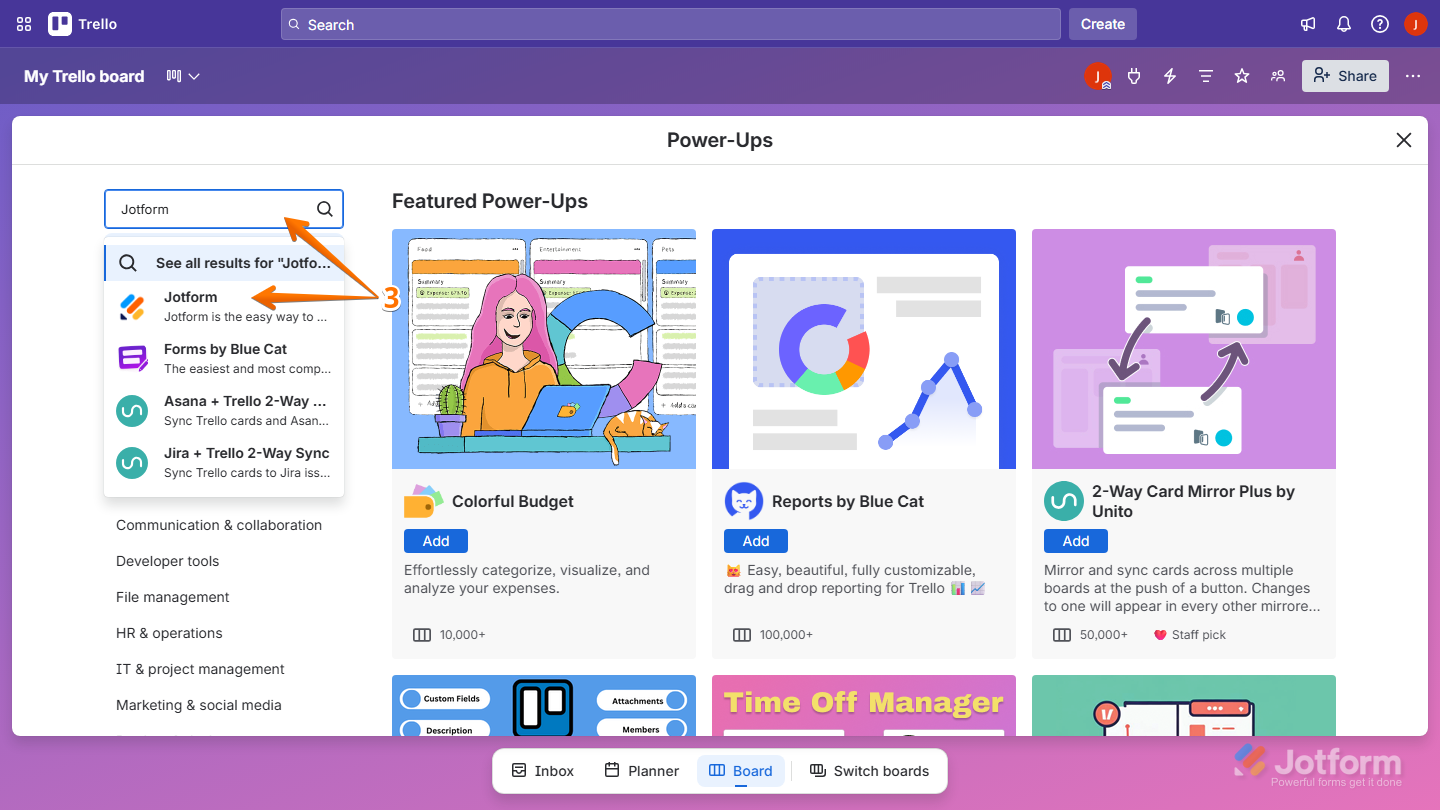Open the help question mark icon

[x=1379, y=24]
